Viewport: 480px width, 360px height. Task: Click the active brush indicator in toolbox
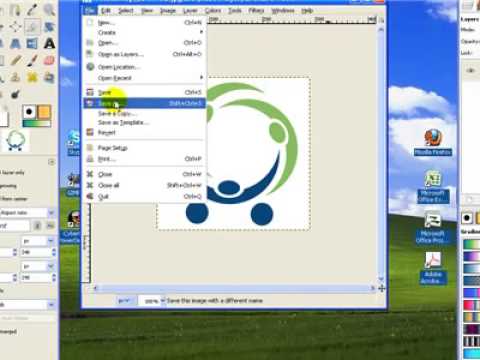click(x=29, y=112)
